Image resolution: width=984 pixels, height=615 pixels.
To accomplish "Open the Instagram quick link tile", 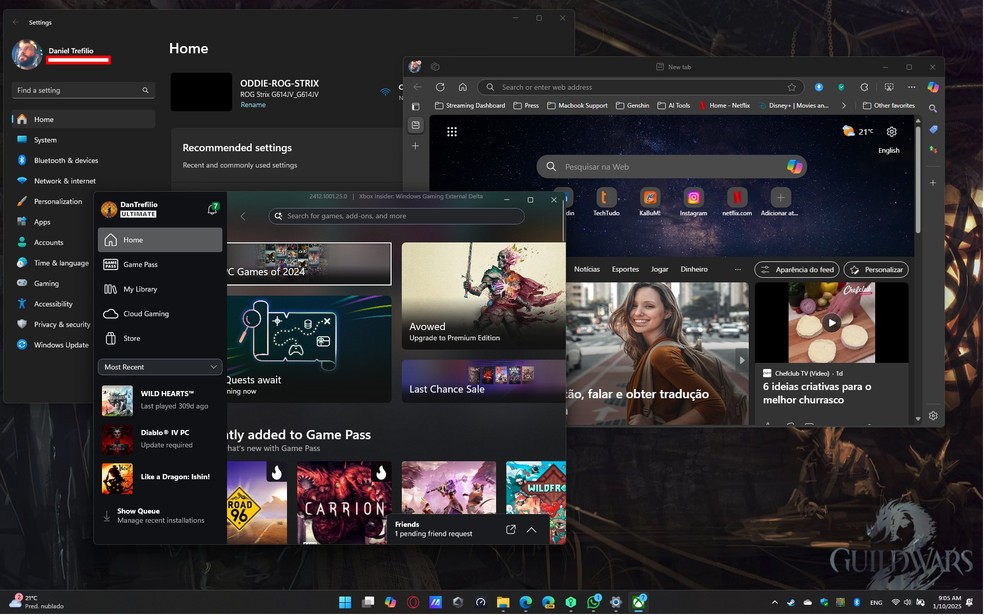I will tap(693, 198).
